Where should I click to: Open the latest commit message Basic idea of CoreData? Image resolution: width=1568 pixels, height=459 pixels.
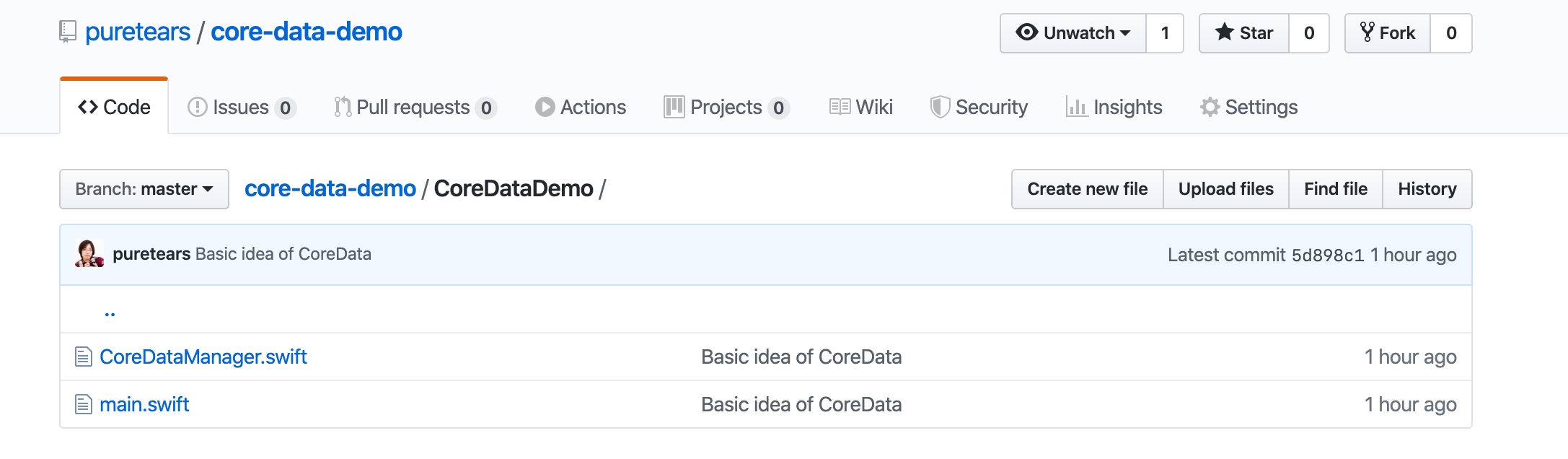pyautogui.click(x=283, y=254)
